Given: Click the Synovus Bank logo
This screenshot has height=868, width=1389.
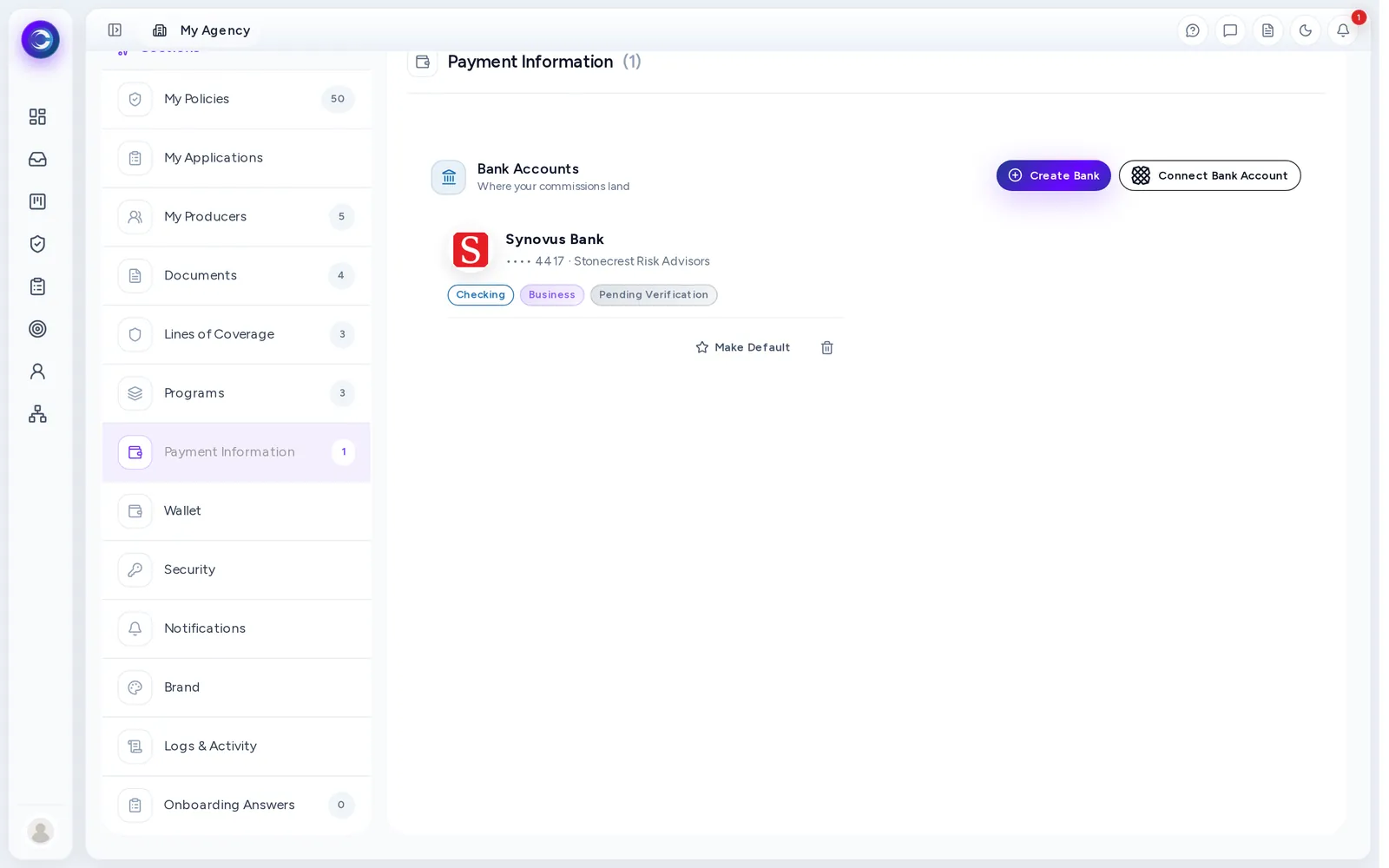Looking at the screenshot, I should click(x=471, y=250).
